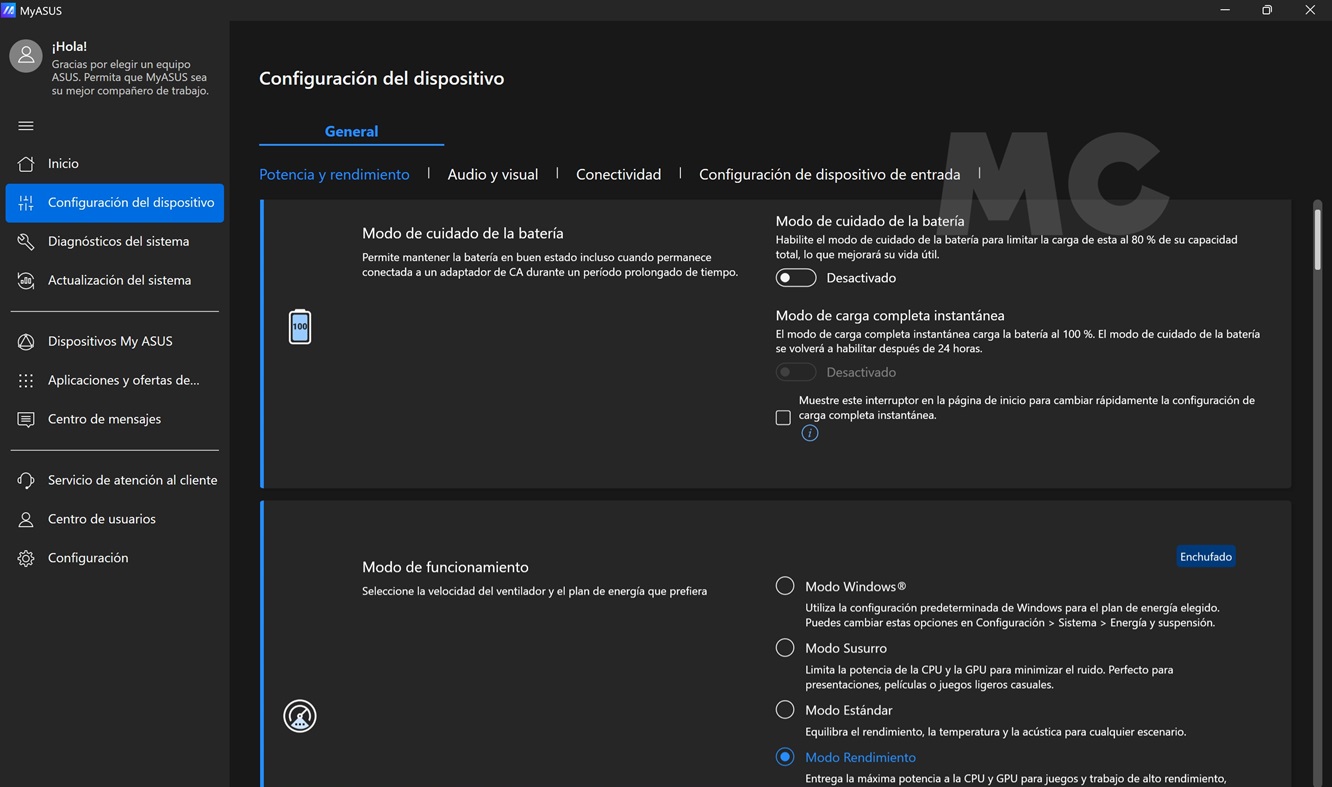Image resolution: width=1332 pixels, height=787 pixels.
Task: Click the Inicio home icon
Action: point(26,164)
